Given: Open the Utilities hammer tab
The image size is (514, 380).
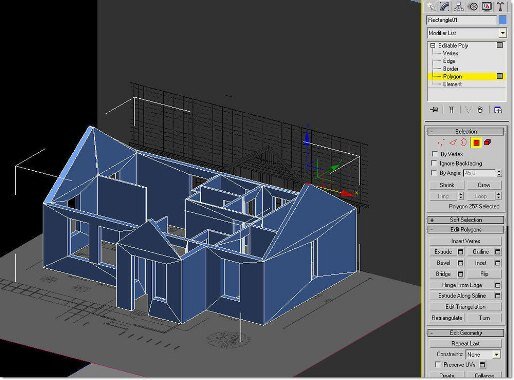Looking at the screenshot, I should 501,6.
